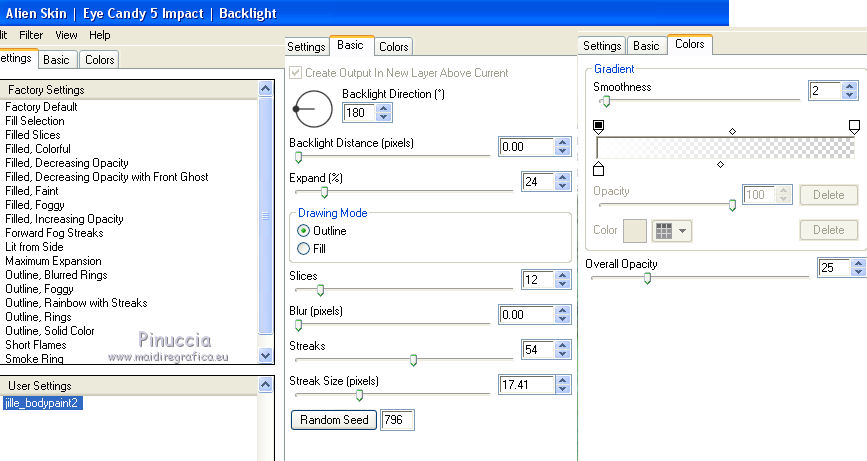Select Outline, Solid Color preset
The width and height of the screenshot is (867, 461).
click(50, 331)
